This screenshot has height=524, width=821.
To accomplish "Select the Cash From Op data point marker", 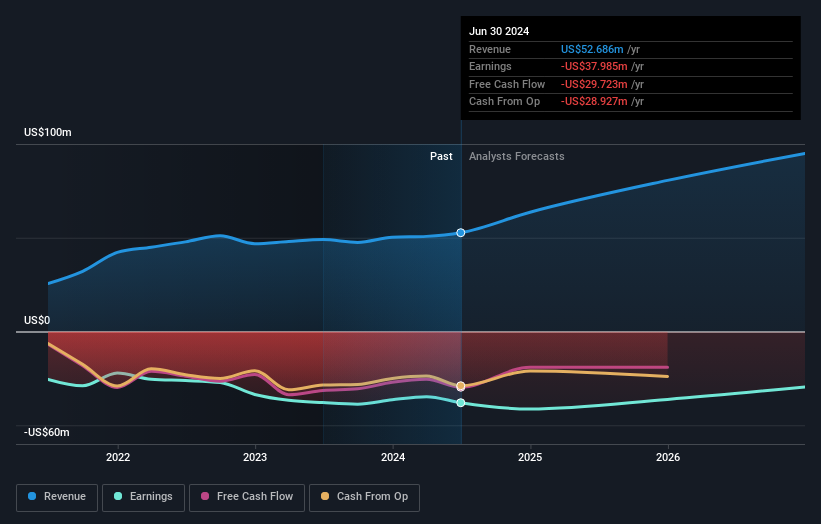I will coord(461,386).
